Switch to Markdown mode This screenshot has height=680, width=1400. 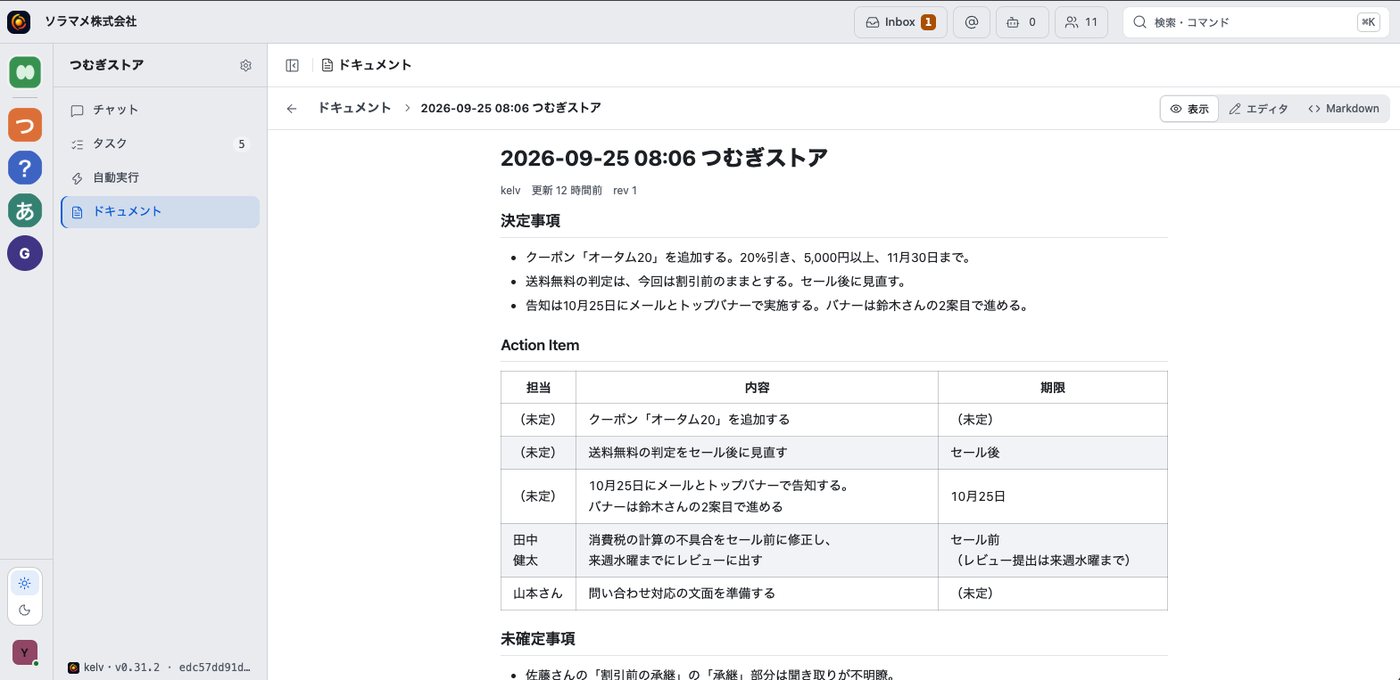[x=1343, y=109]
